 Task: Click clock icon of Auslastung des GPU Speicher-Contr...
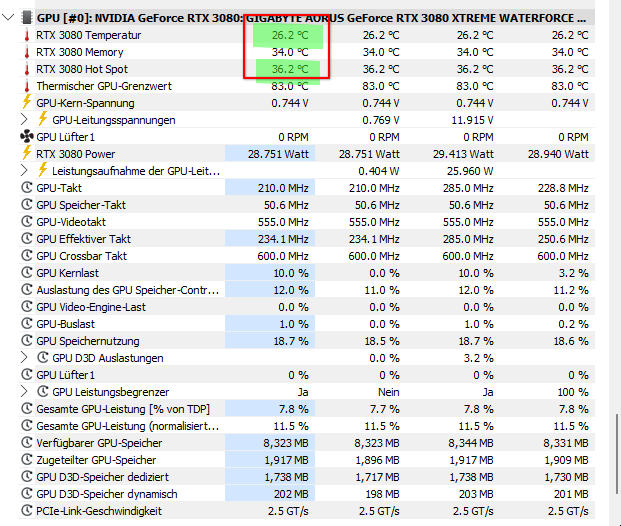[x=27, y=290]
